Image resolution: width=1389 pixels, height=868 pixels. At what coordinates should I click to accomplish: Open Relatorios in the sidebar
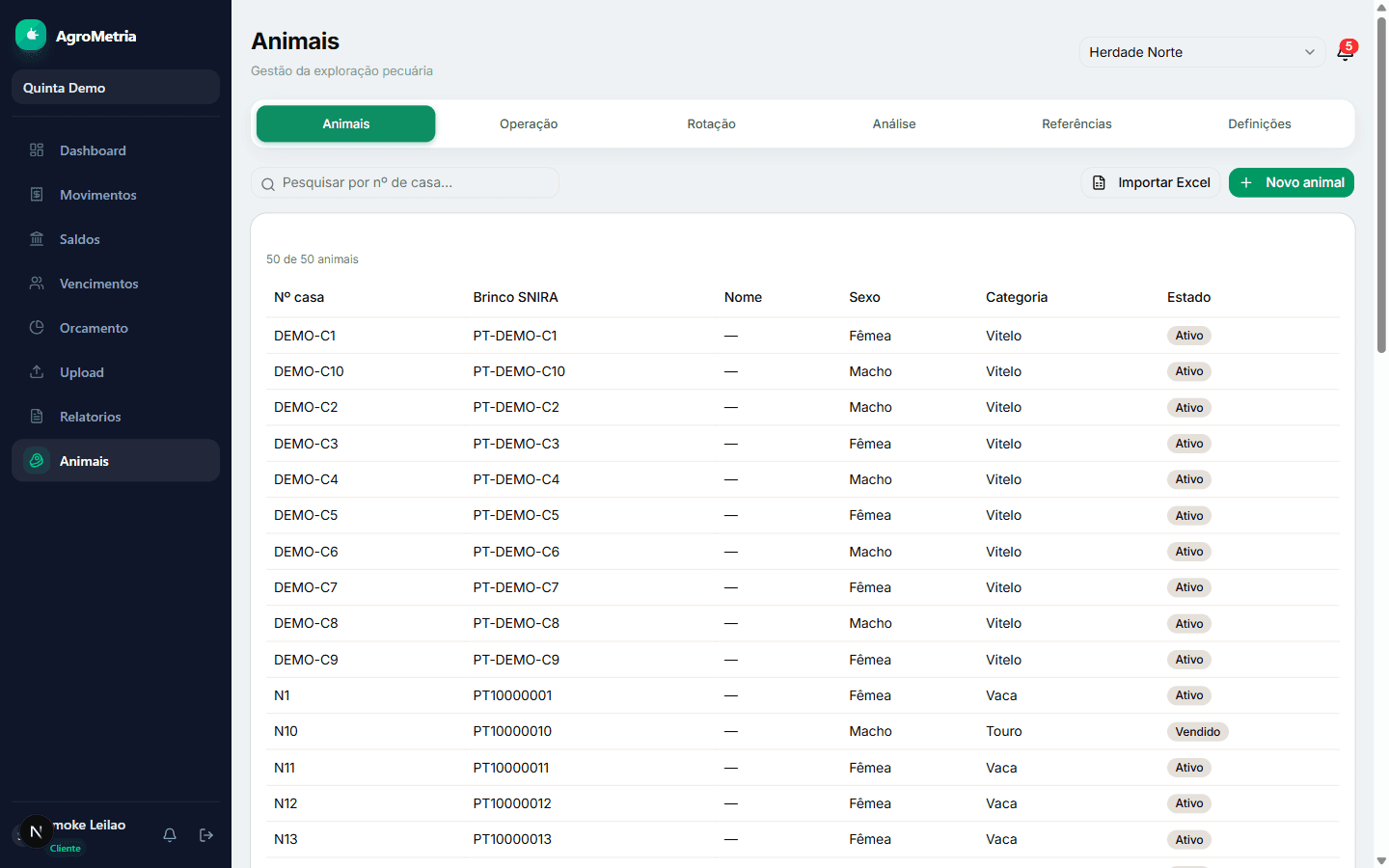(116, 416)
